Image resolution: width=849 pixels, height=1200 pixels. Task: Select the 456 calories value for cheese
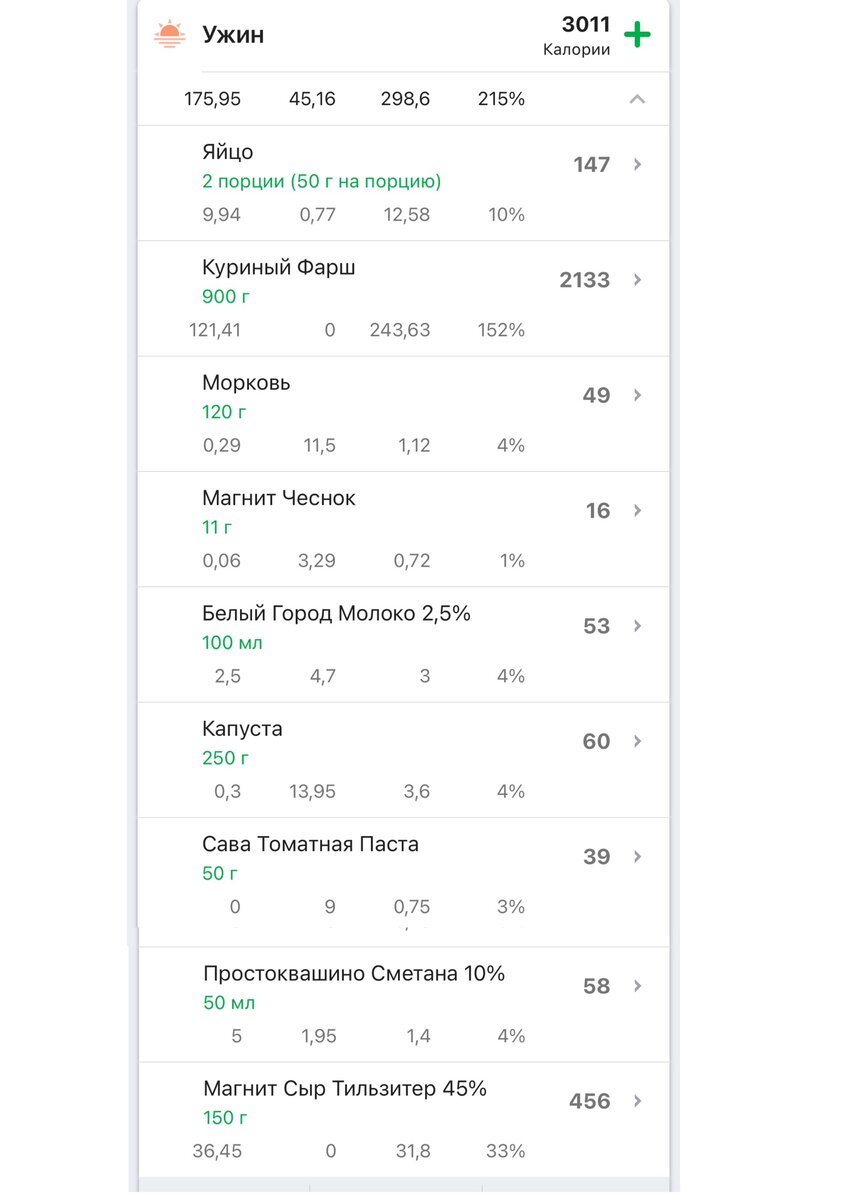[x=590, y=1101]
